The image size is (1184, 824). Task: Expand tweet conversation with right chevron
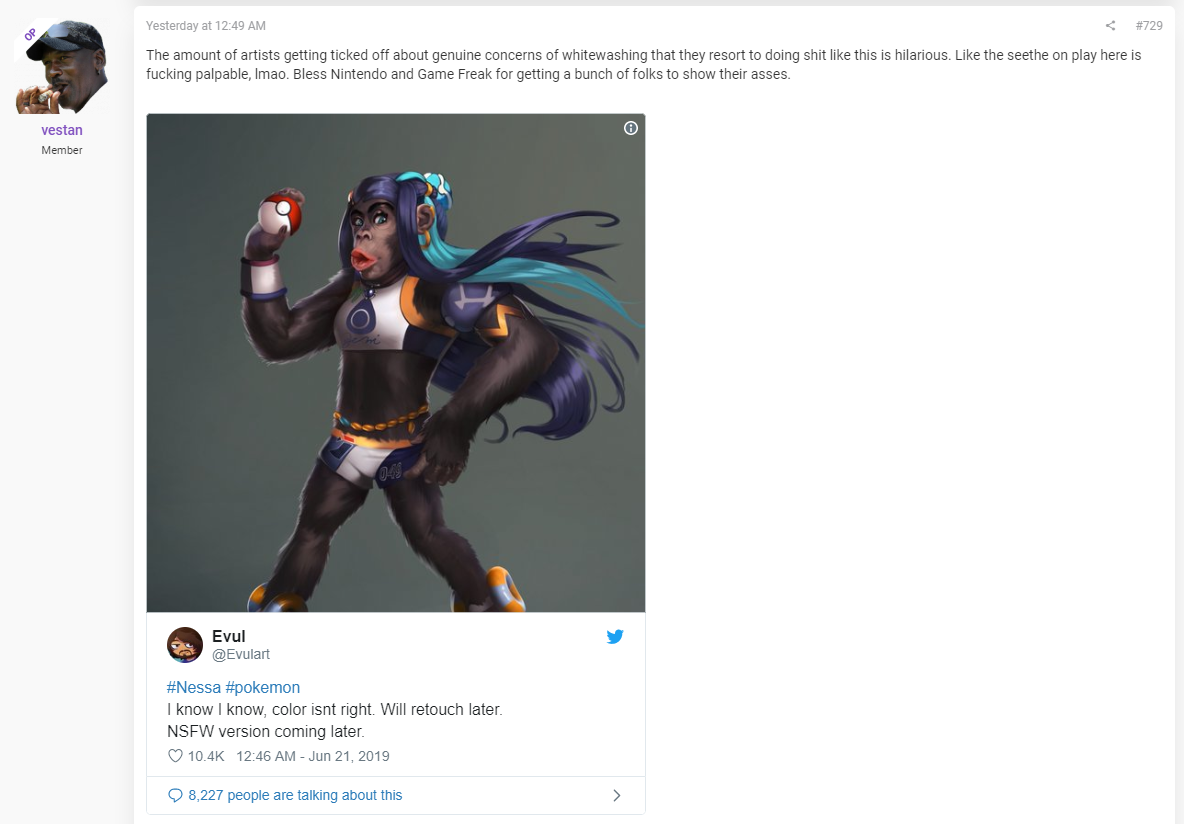pos(617,795)
